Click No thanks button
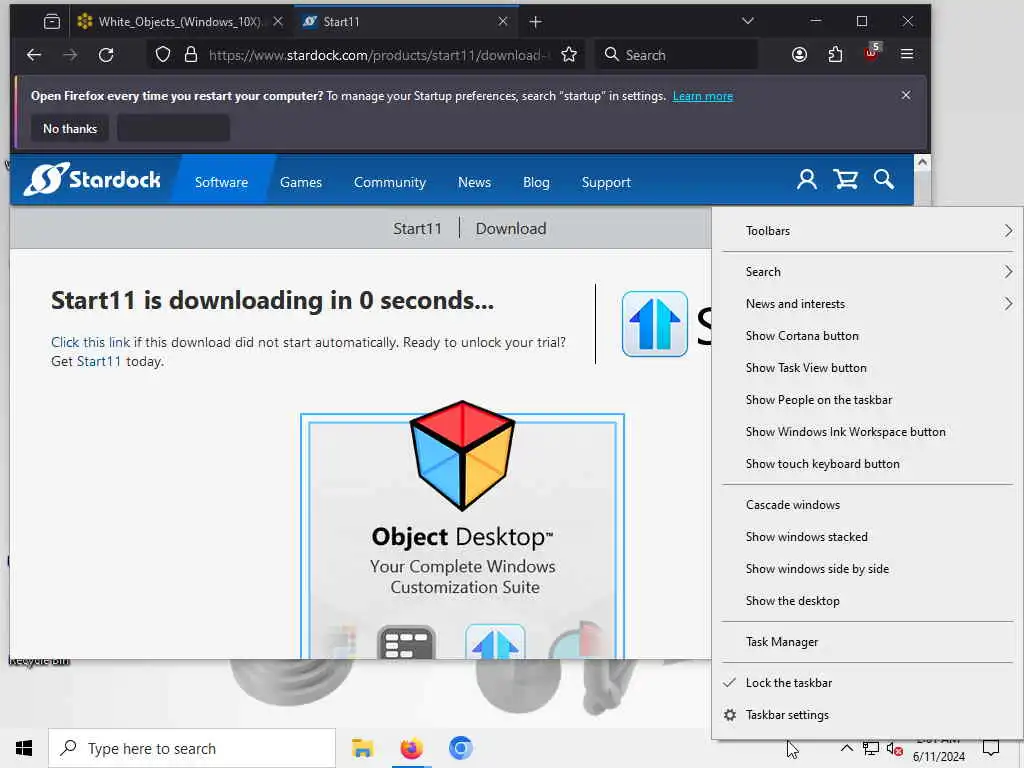1024x768 pixels. 70,129
